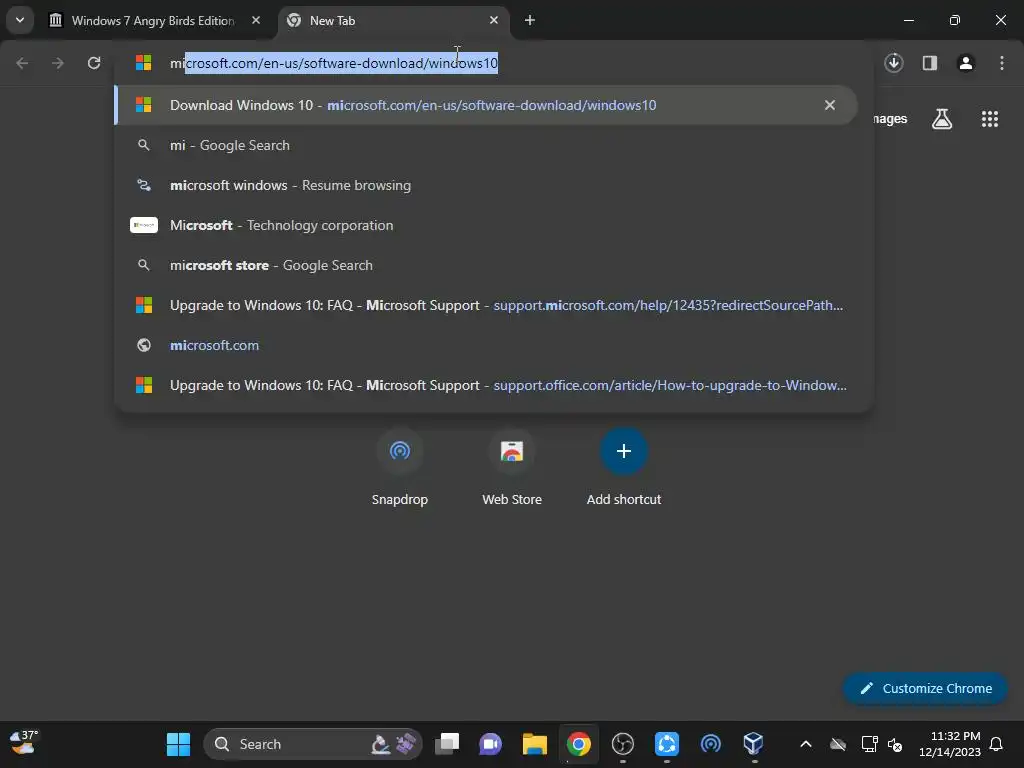Go forward with the forward arrow
The width and height of the screenshot is (1024, 768).
tap(58, 63)
